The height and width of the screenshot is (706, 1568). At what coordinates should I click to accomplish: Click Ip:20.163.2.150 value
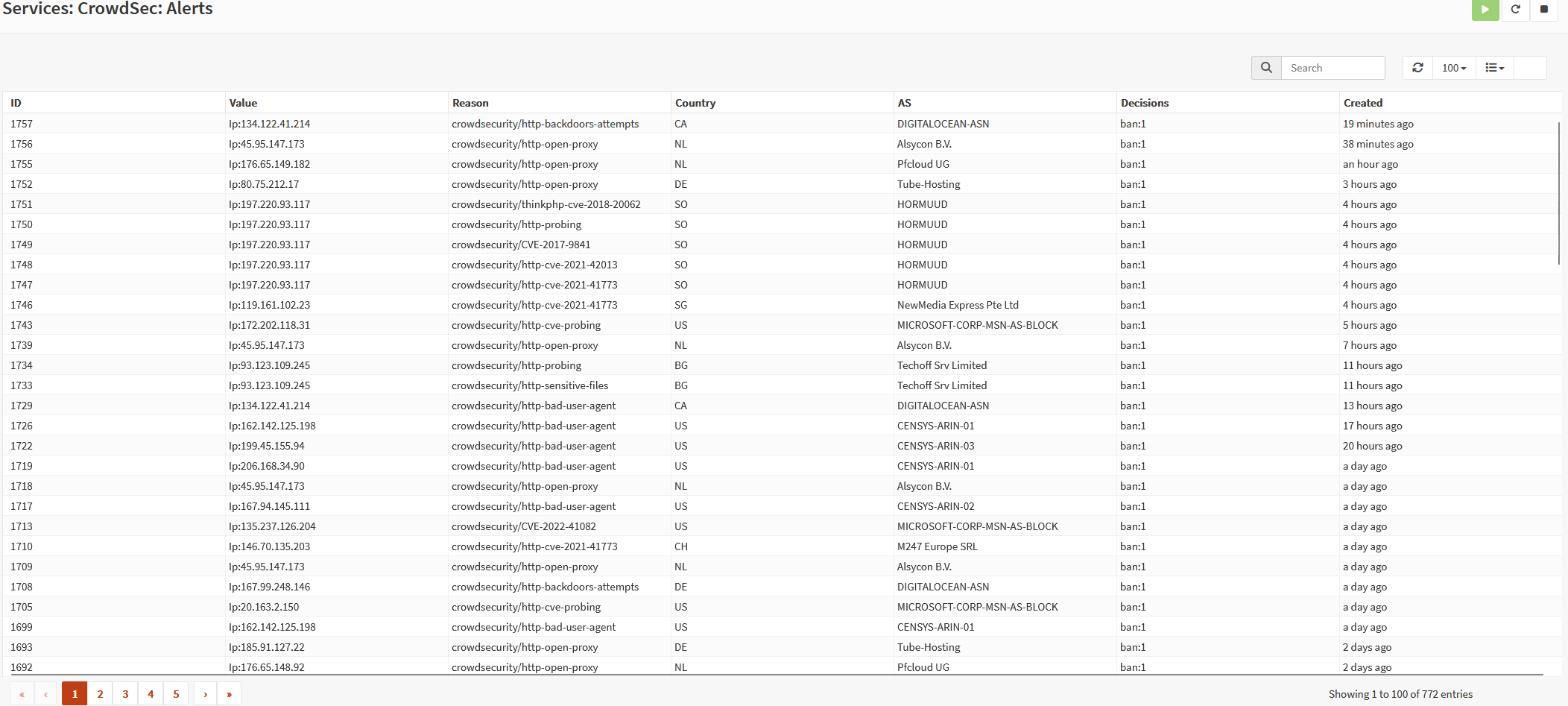click(x=264, y=607)
